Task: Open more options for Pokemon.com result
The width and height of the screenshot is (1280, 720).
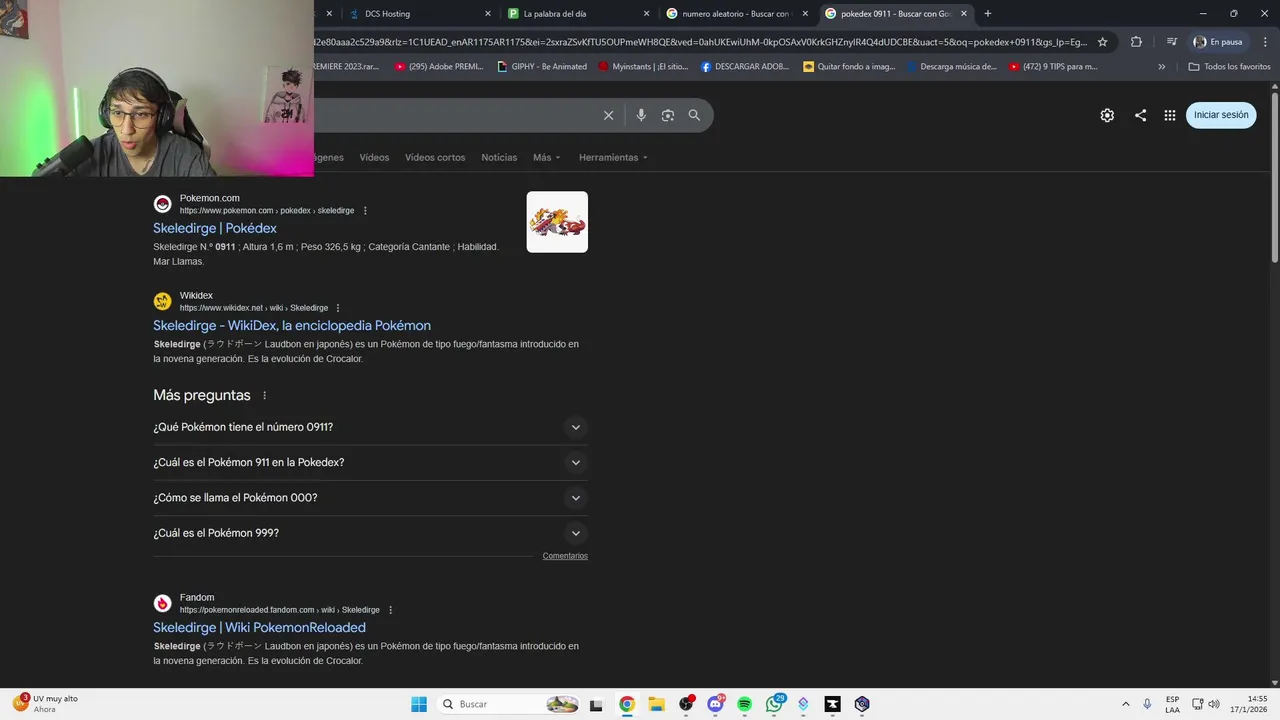Action: pyautogui.click(x=365, y=211)
